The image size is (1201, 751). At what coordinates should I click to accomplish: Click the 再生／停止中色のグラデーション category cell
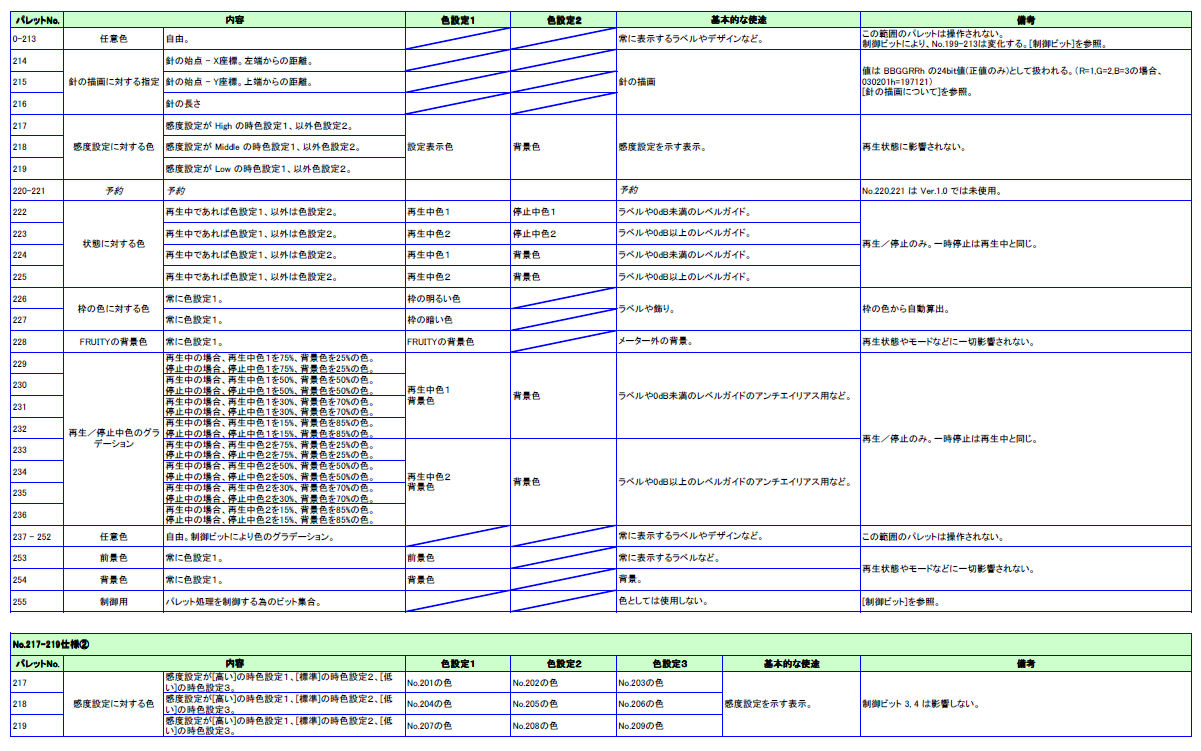pos(113,439)
